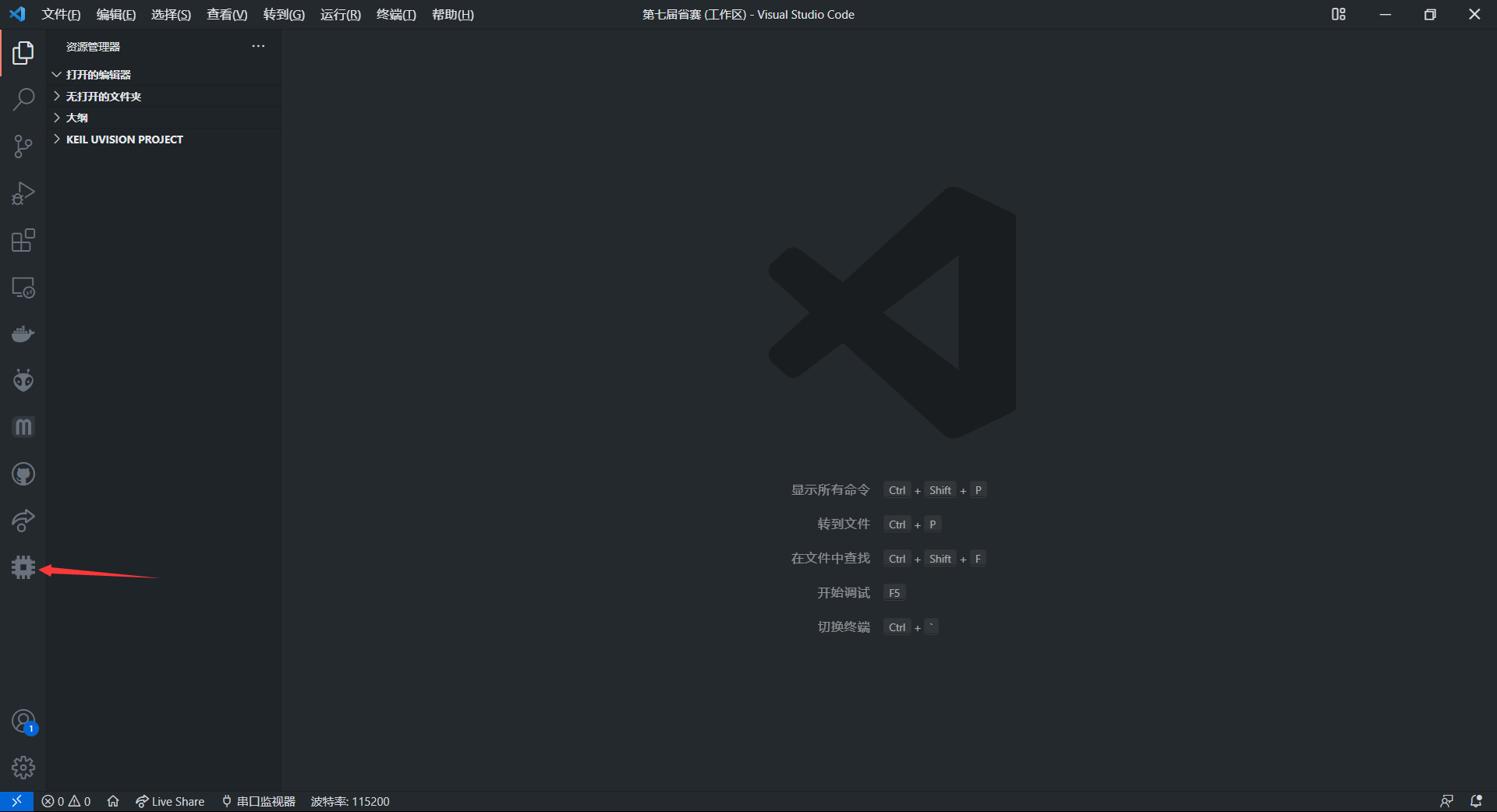Image resolution: width=1497 pixels, height=812 pixels.
Task: Restore down the window
Action: [1430, 14]
